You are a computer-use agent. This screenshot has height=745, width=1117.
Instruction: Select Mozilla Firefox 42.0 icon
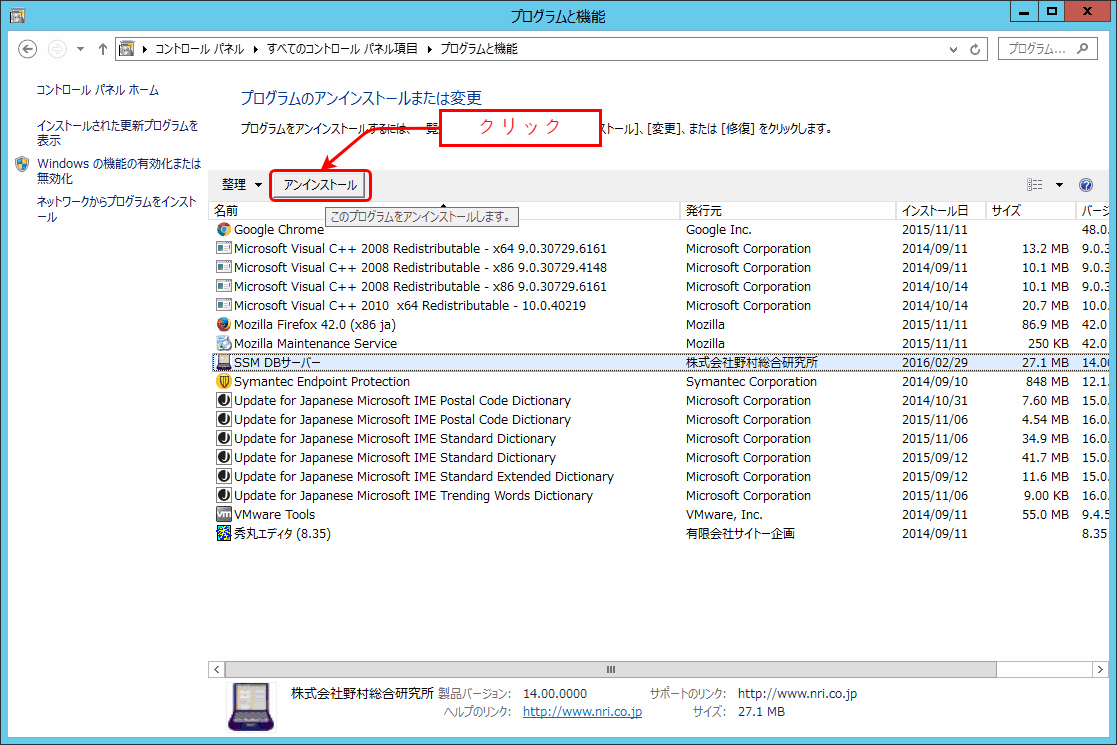224,324
